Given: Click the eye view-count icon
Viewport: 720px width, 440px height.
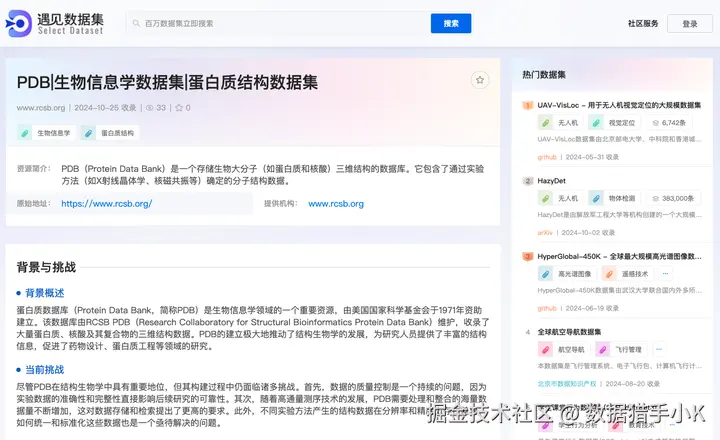Looking at the screenshot, I should click(150, 108).
